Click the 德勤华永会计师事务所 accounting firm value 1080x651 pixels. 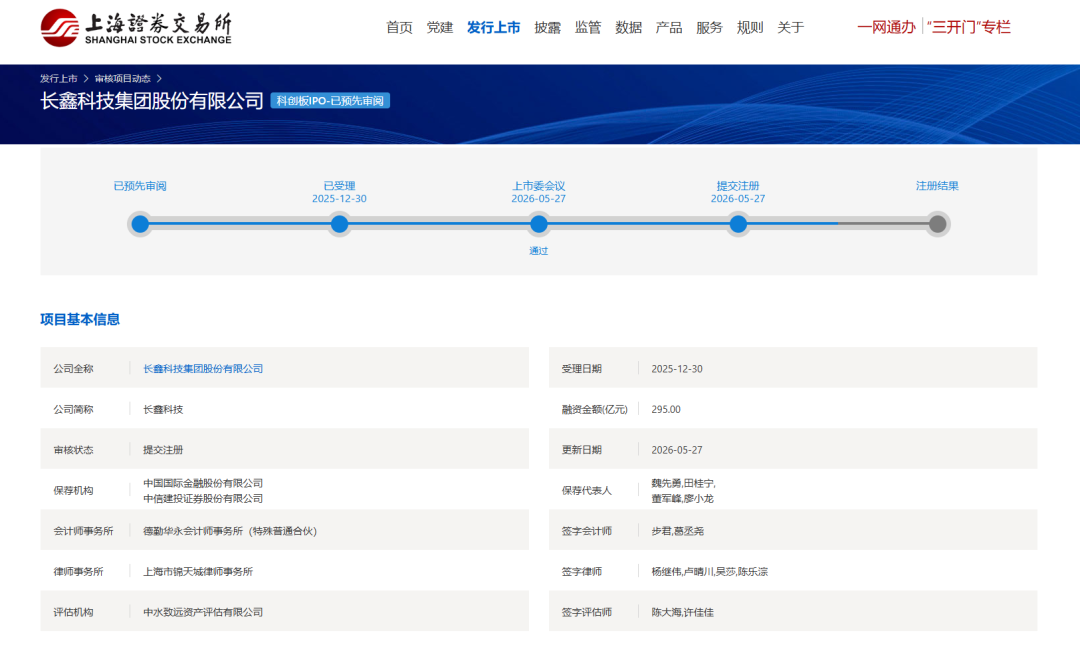(x=230, y=531)
